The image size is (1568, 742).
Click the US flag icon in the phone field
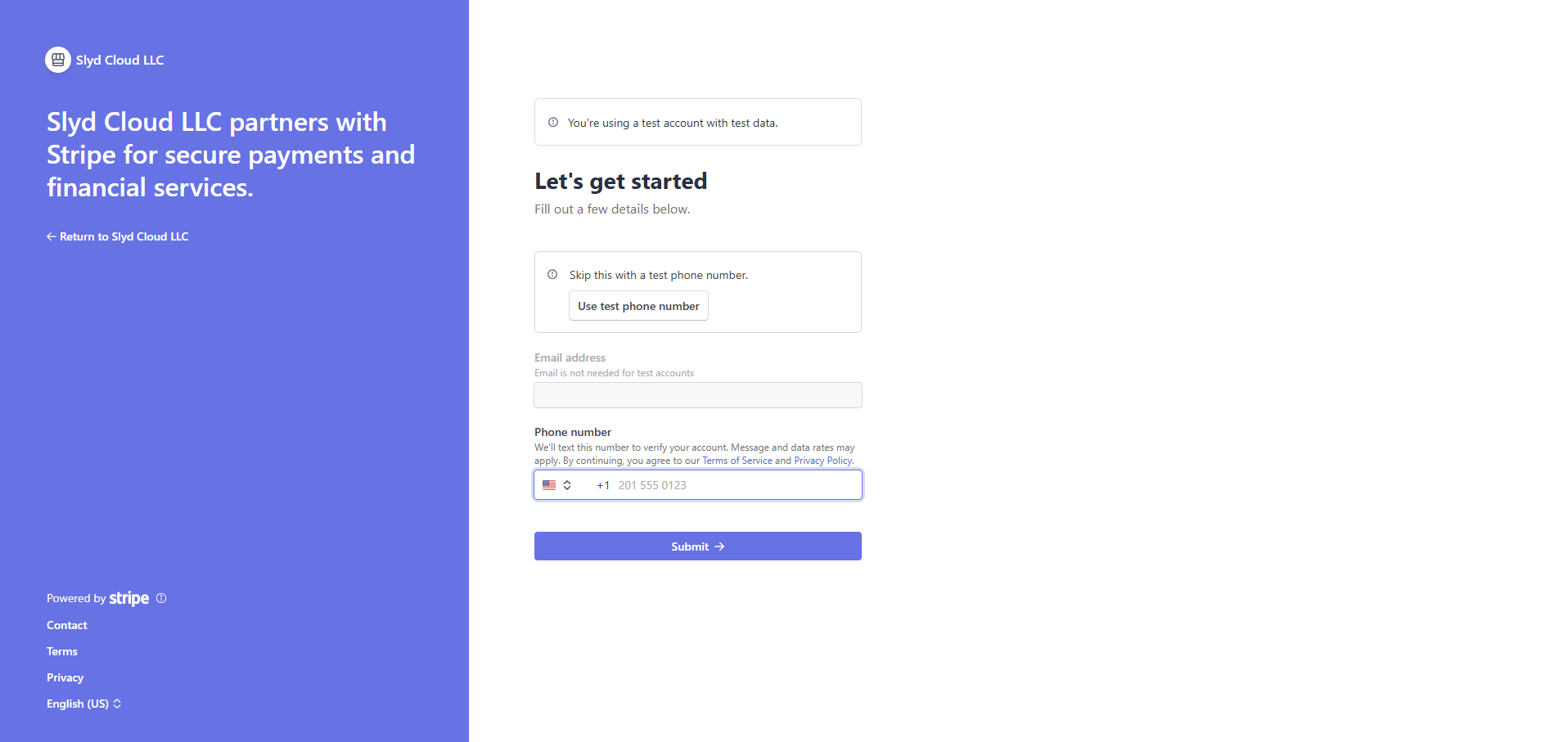click(549, 484)
